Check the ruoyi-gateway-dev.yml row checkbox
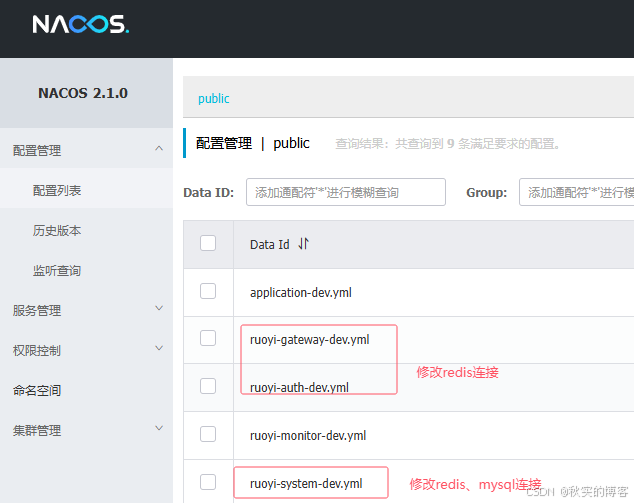 pos(208,338)
